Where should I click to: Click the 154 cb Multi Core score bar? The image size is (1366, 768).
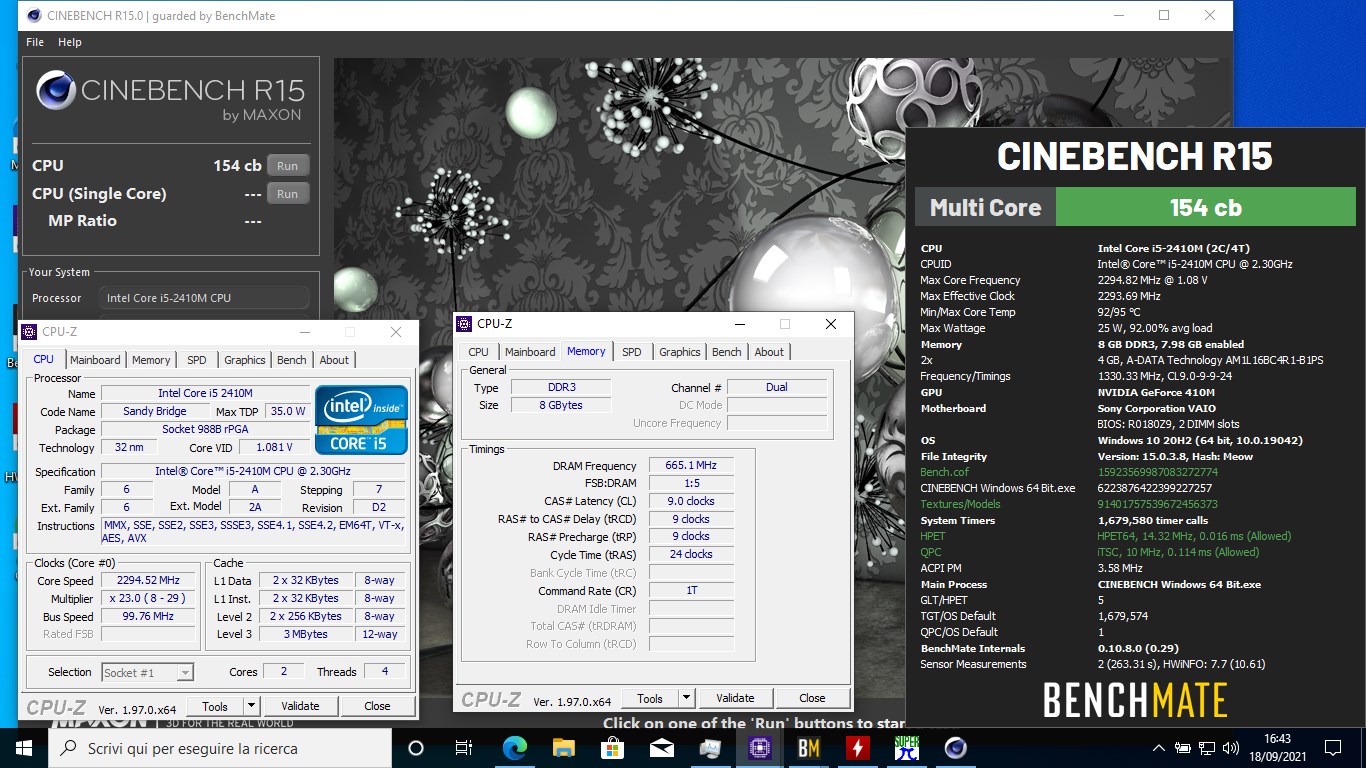1206,207
